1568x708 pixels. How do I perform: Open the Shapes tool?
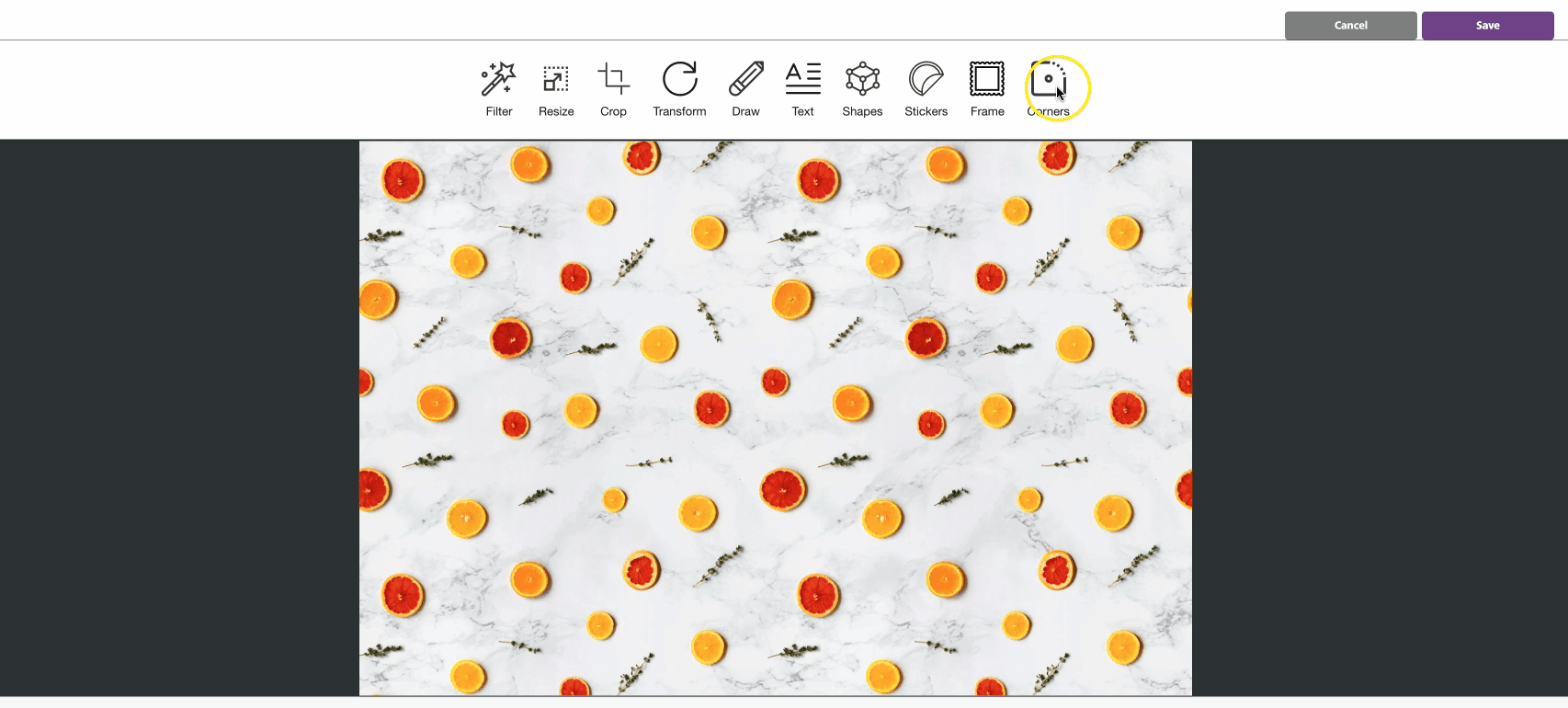click(862, 88)
